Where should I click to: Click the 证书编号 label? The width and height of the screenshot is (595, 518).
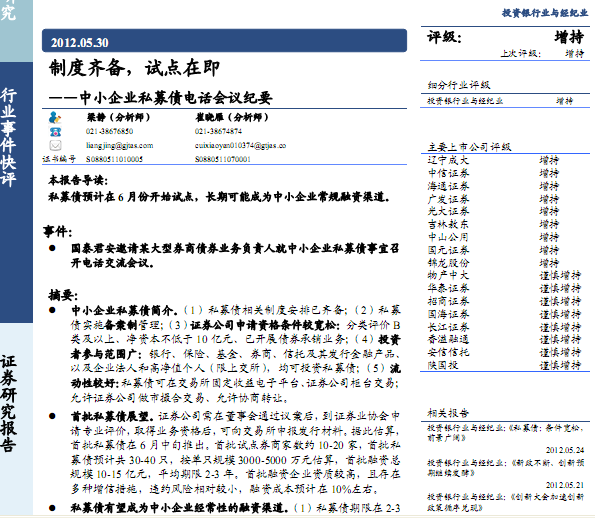click(x=59, y=159)
